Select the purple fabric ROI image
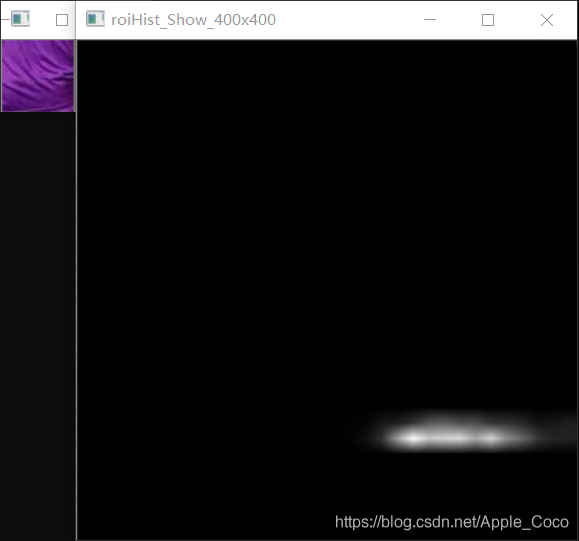The height and width of the screenshot is (541, 579). point(38,76)
